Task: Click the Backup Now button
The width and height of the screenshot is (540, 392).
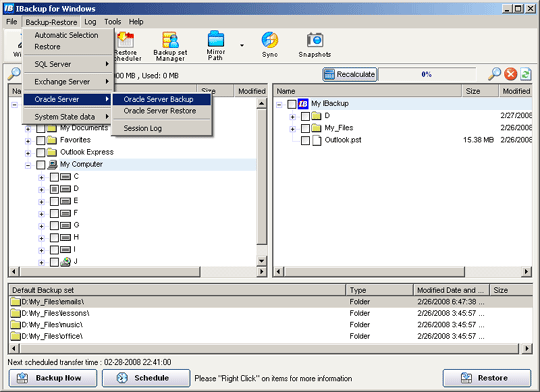Action: pyautogui.click(x=53, y=378)
